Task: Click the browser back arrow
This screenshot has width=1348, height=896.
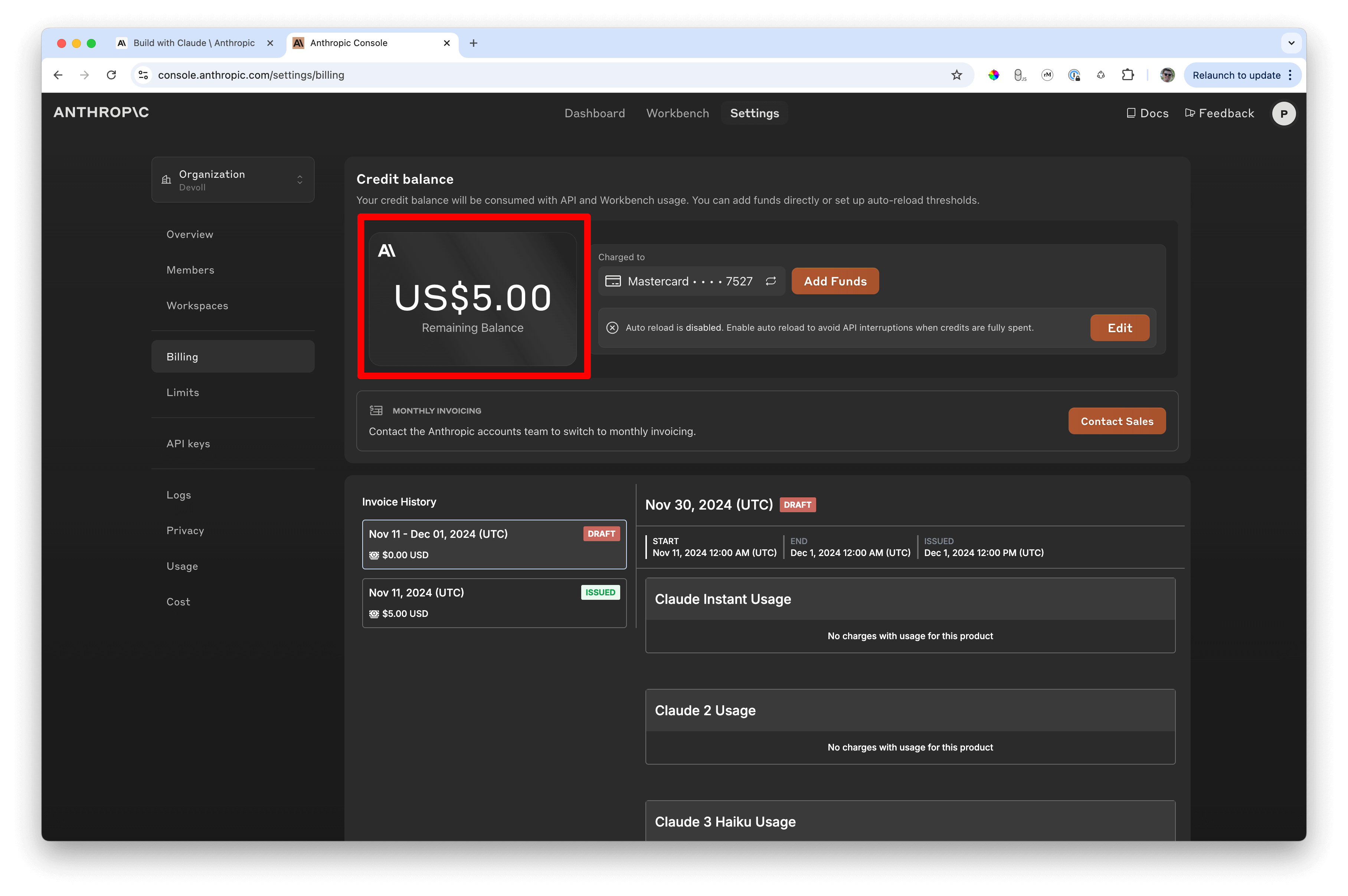Action: (x=58, y=75)
